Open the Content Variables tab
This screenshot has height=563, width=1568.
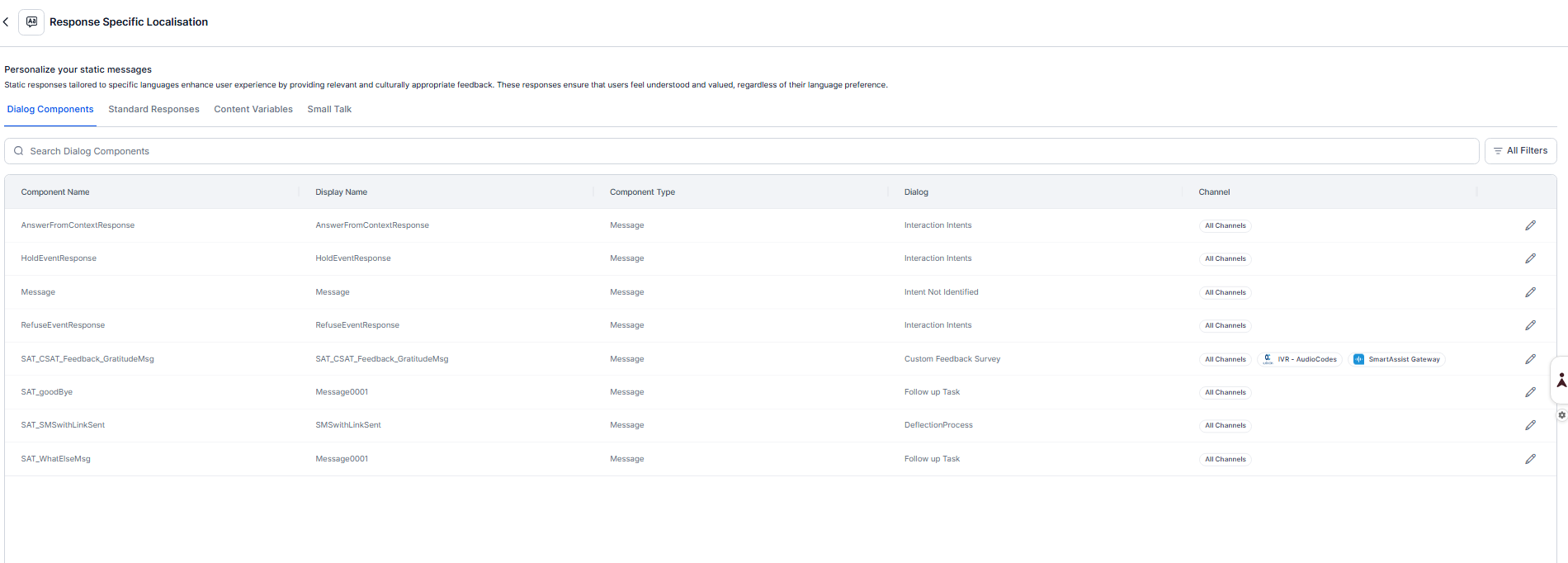253,109
